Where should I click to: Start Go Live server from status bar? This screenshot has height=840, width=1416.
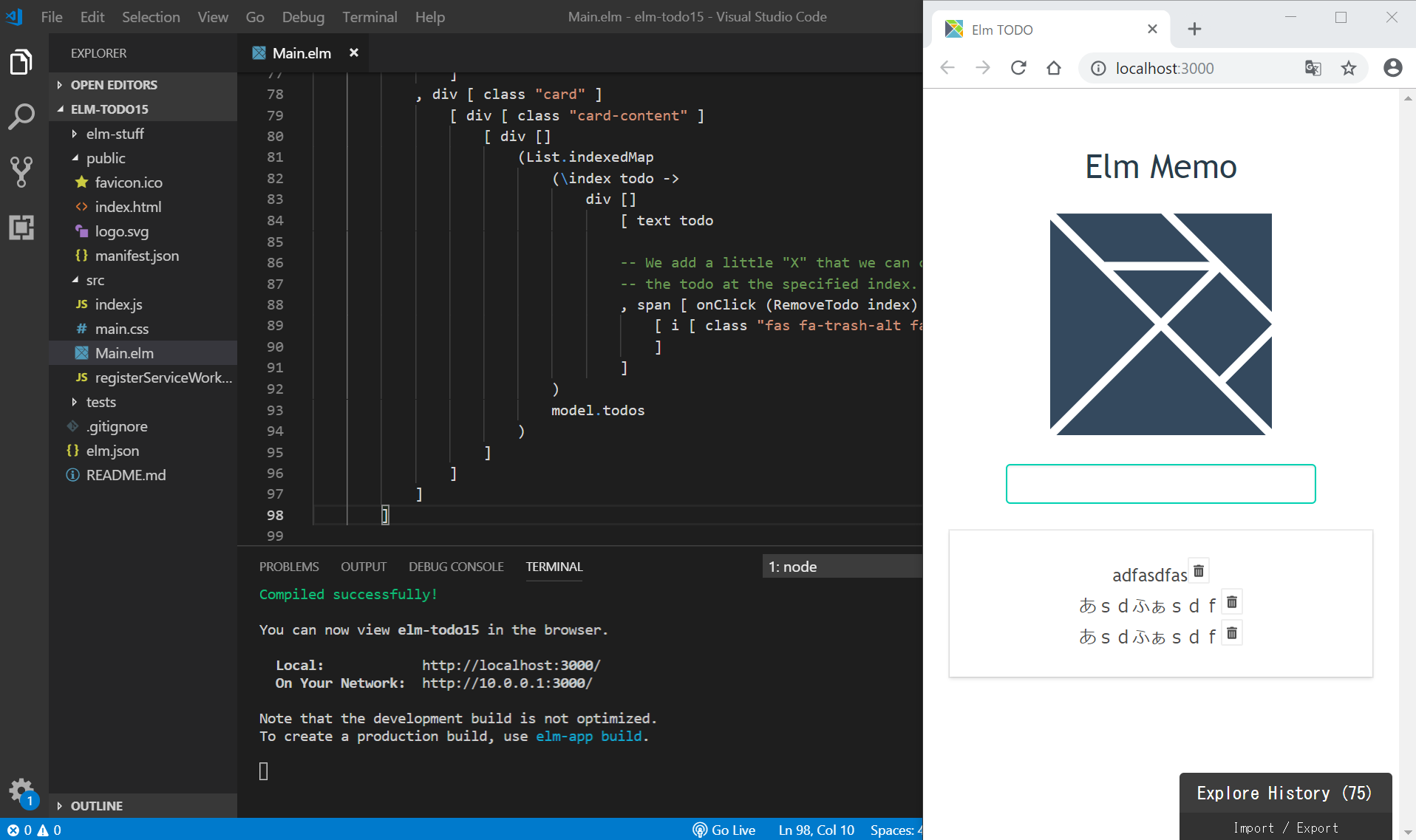[x=724, y=830]
